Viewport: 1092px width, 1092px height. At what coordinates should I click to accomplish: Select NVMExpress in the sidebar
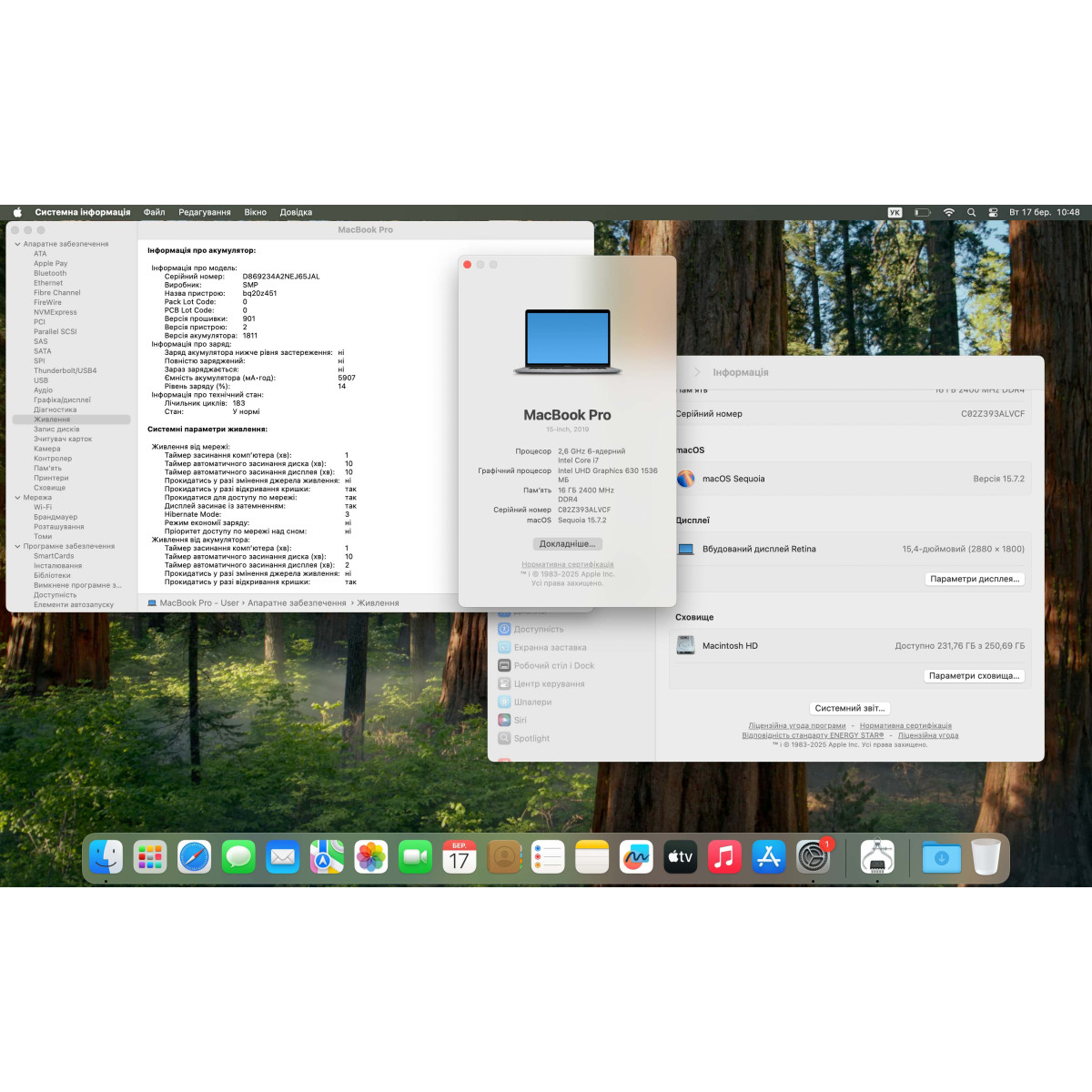pos(56,312)
